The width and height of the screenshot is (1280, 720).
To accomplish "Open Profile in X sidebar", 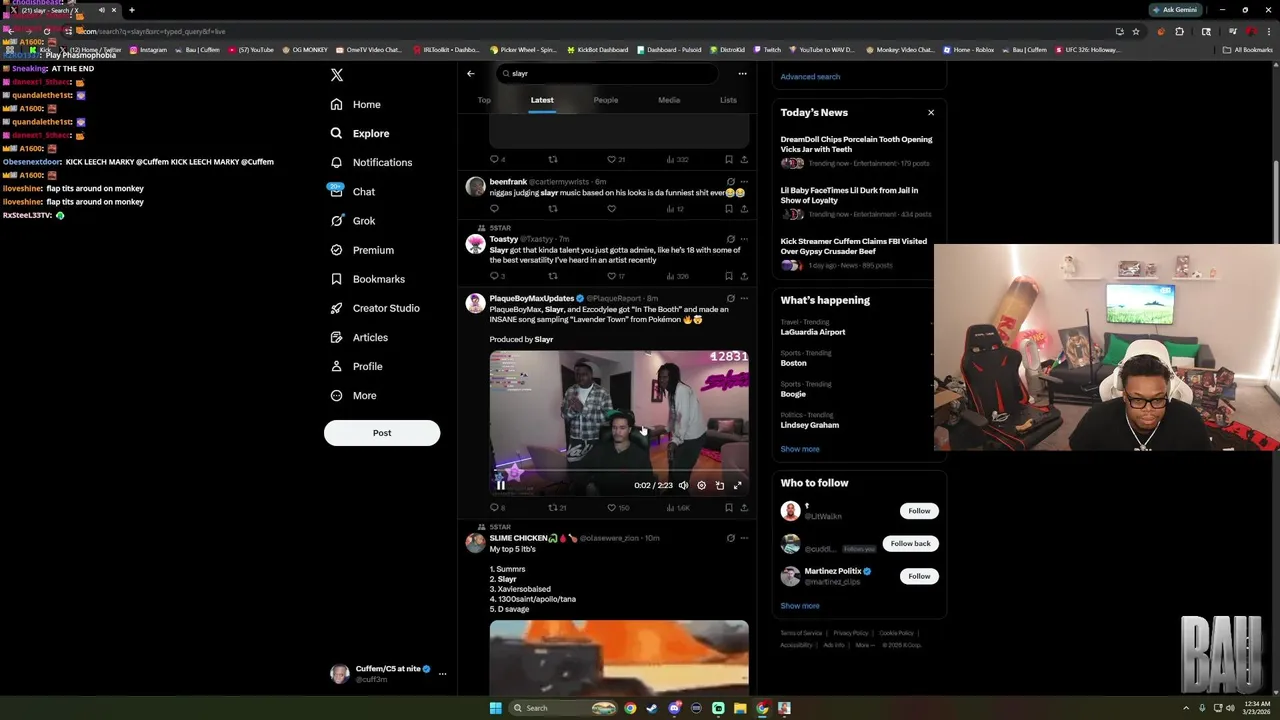I will pyautogui.click(x=355, y=366).
